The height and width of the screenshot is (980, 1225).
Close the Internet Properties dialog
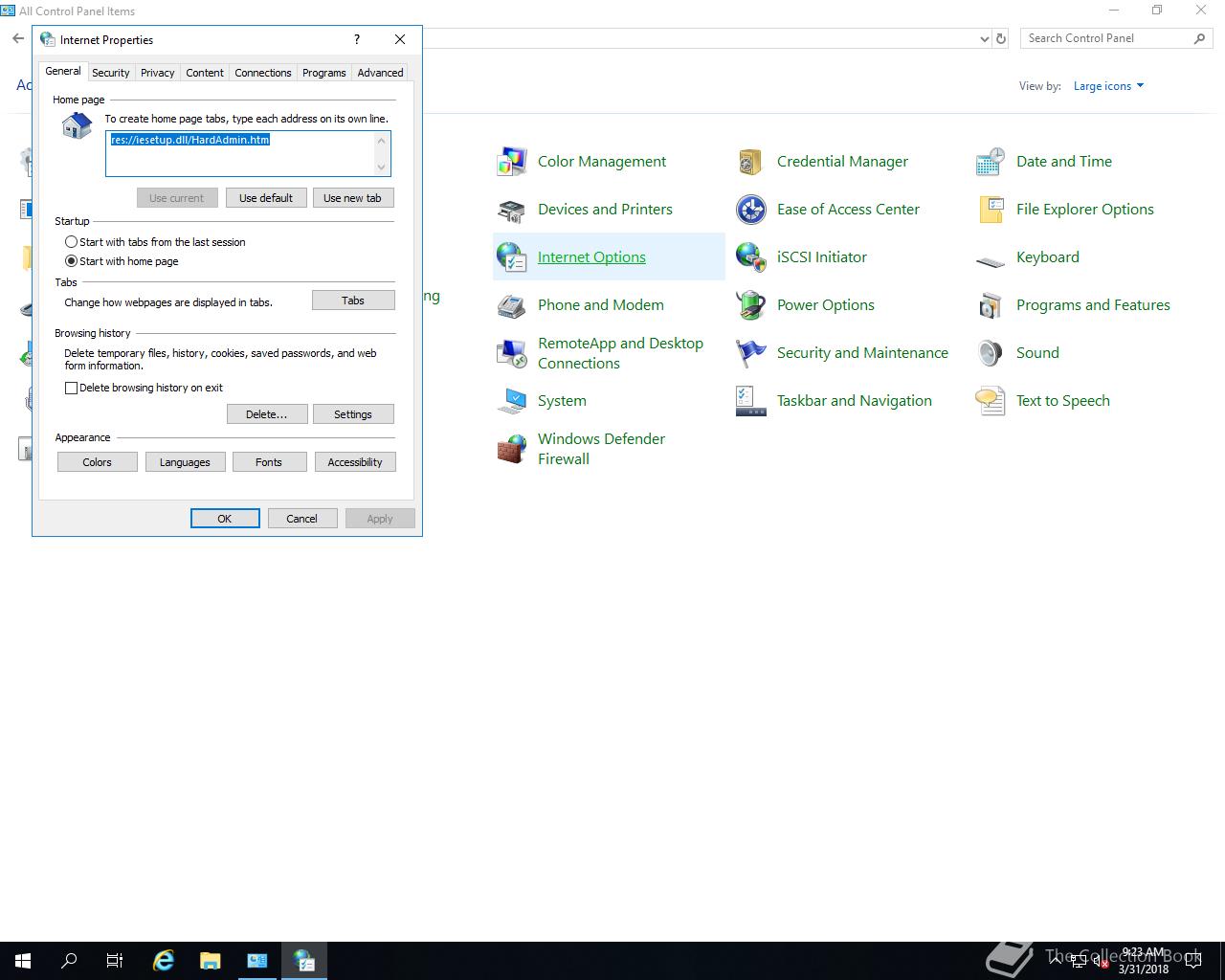400,39
